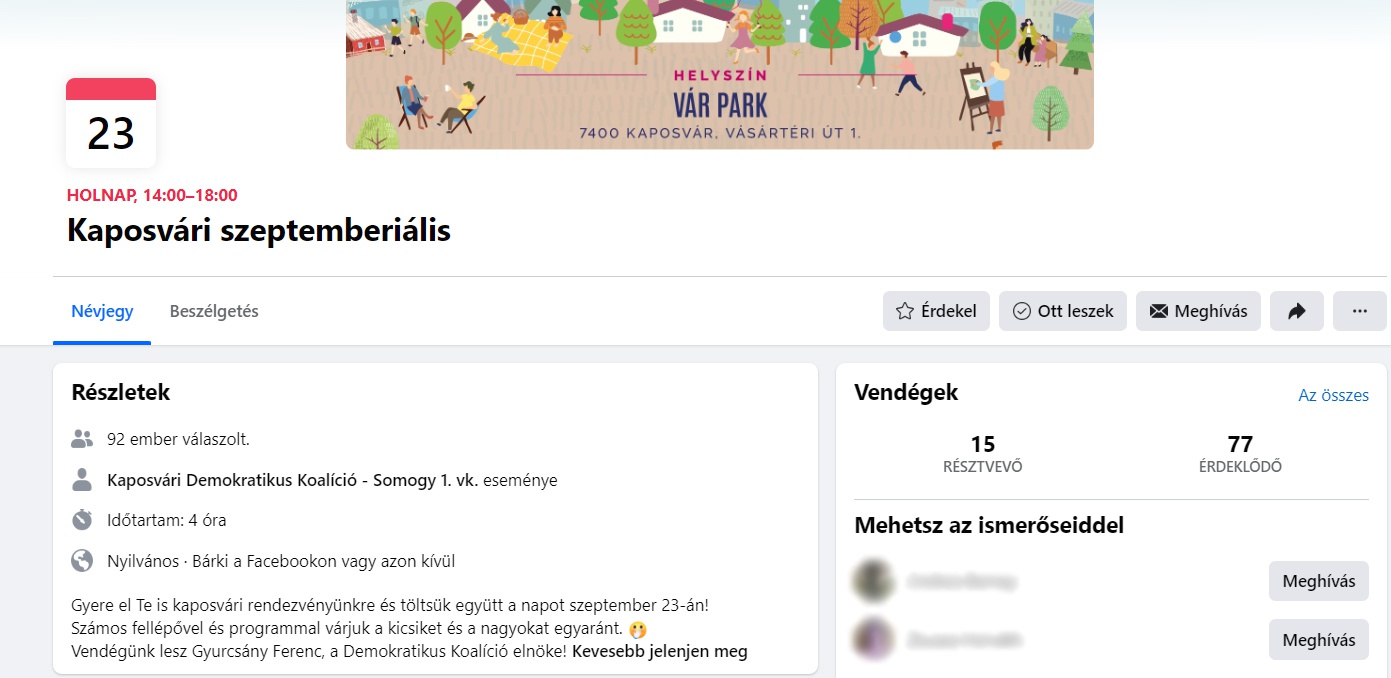Toggle Ott leszek attendance
The height and width of the screenshot is (678, 1391).
(x=1063, y=311)
